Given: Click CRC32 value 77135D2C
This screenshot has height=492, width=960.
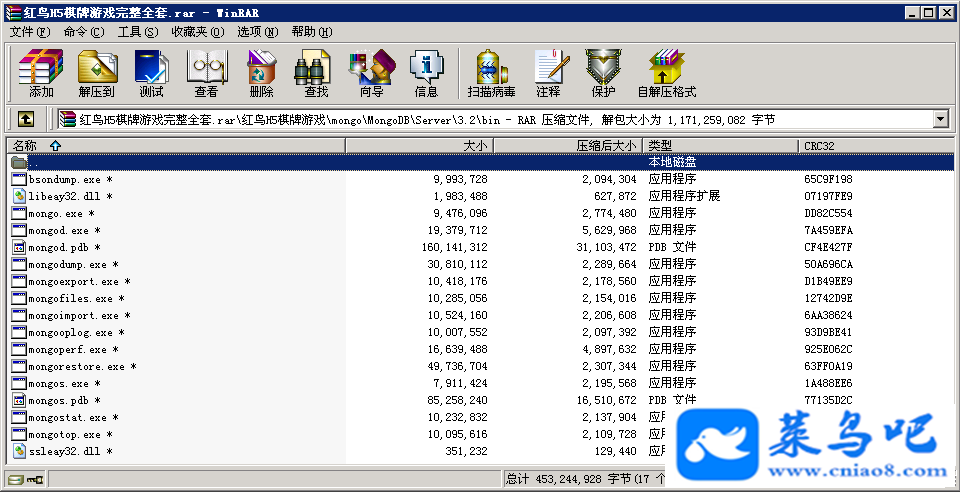Looking at the screenshot, I should coord(829,401).
